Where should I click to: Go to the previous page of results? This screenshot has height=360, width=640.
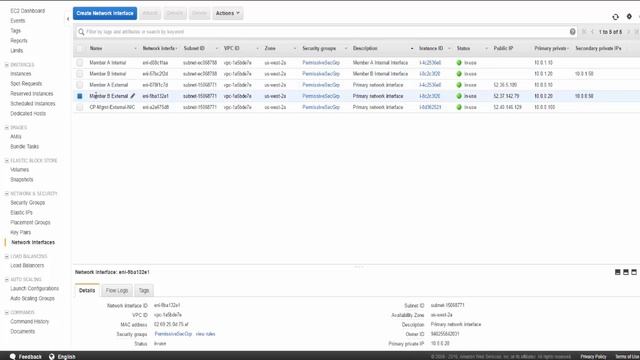[x=592, y=32]
